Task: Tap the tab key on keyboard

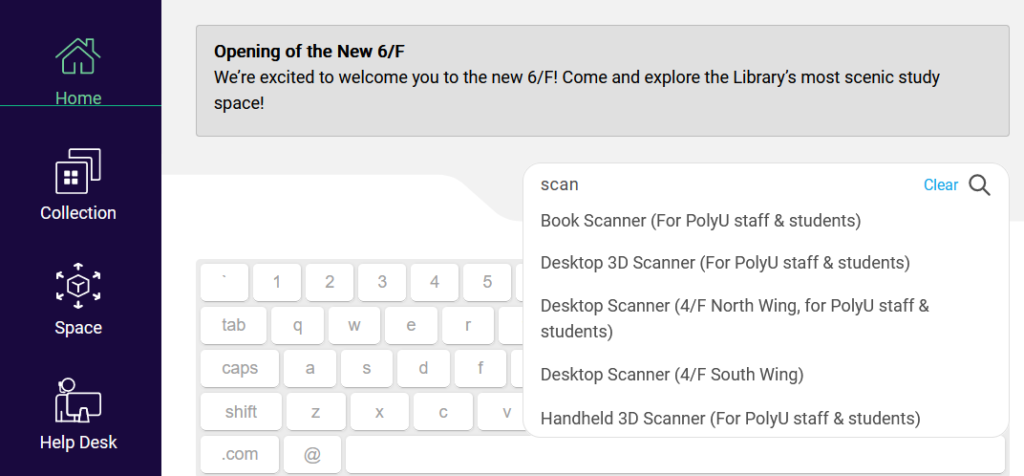Action: [x=233, y=325]
